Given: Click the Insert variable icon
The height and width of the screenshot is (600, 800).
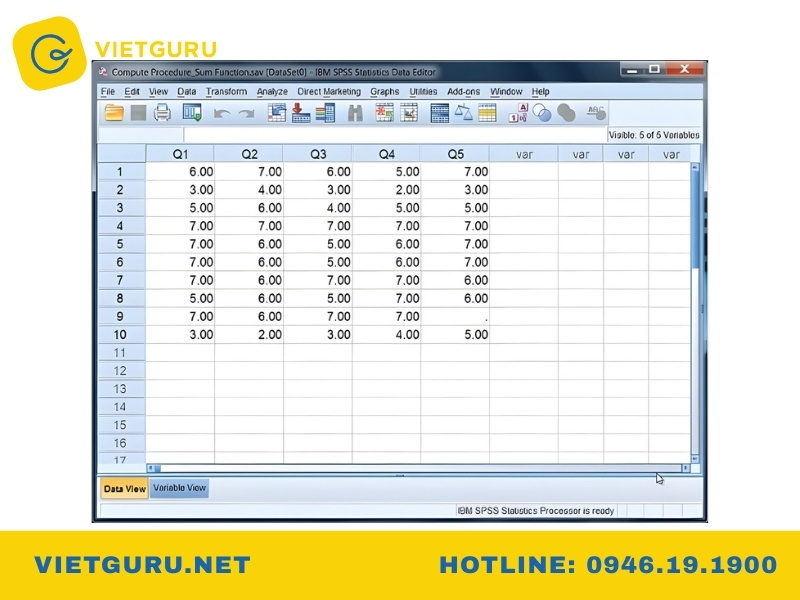Looking at the screenshot, I should [x=409, y=113].
